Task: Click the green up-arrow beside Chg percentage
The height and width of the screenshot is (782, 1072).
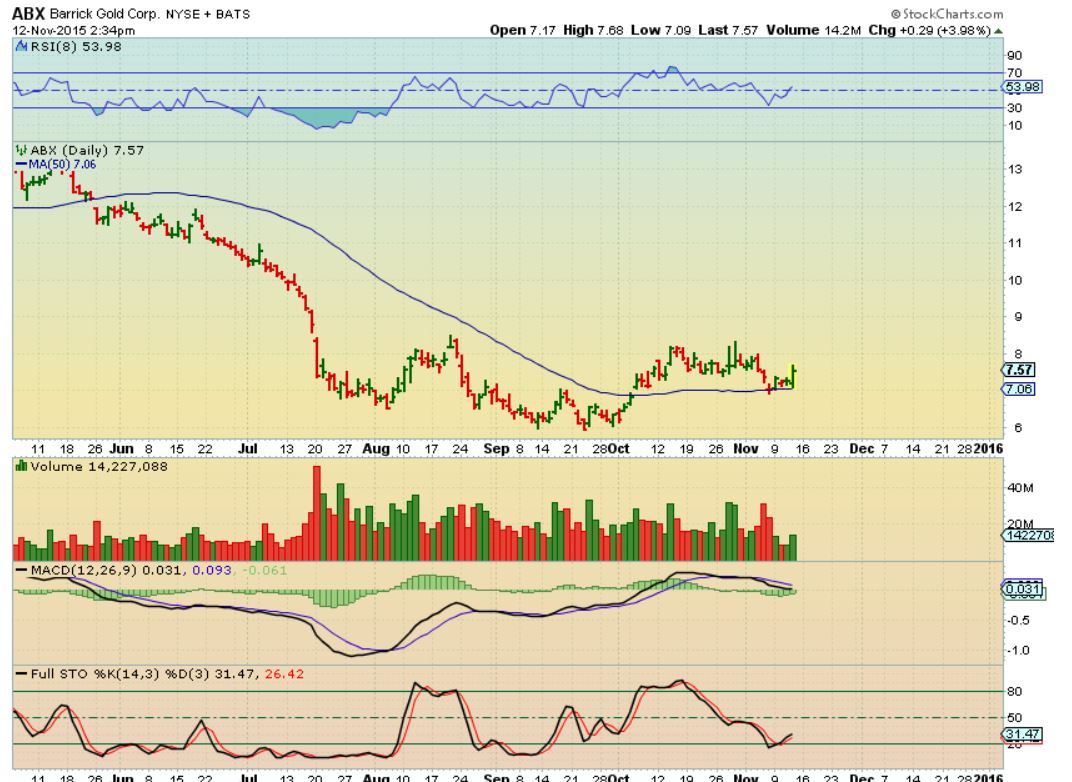Action: click(x=997, y=31)
